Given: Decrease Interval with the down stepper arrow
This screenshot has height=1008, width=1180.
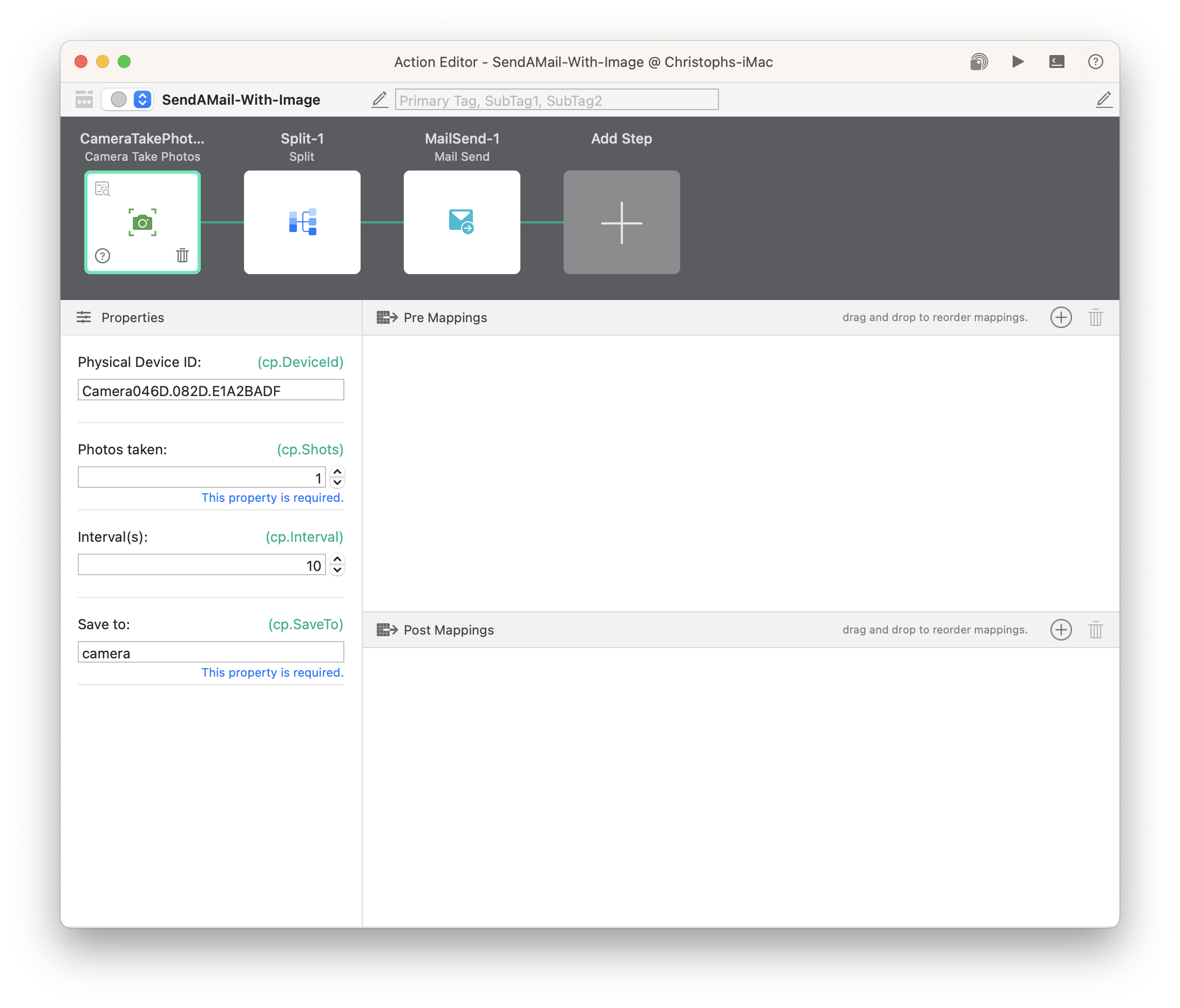Looking at the screenshot, I should click(x=337, y=570).
